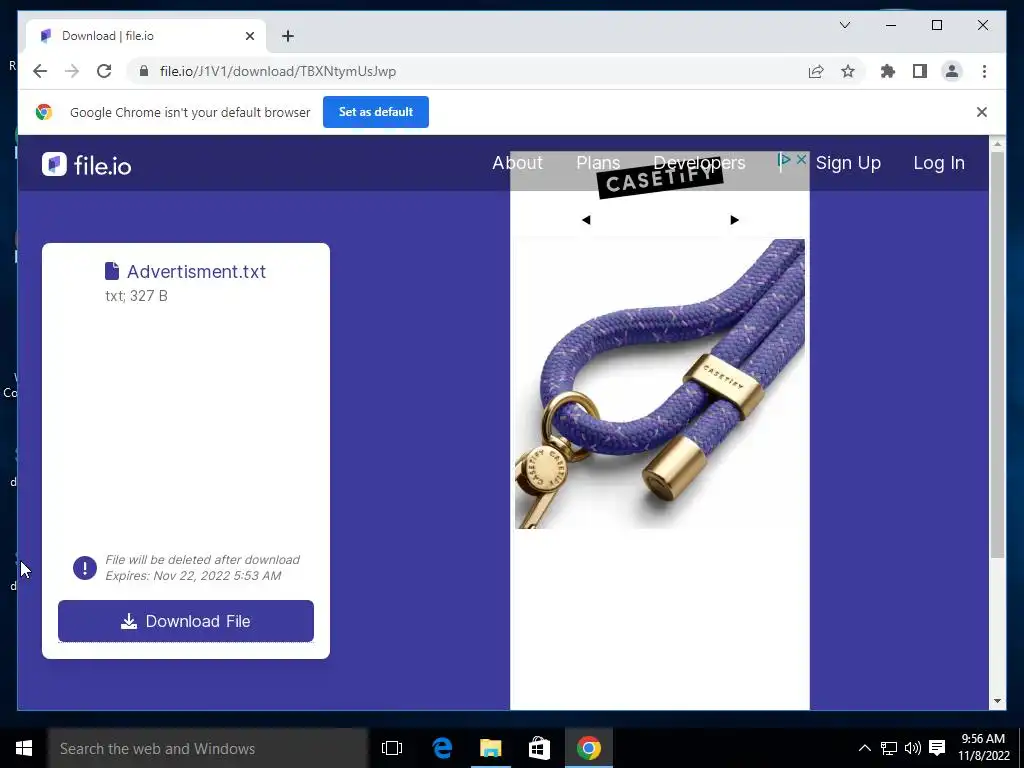Click the purple rope strap ad image
Image resolution: width=1024 pixels, height=768 pixels.
pos(660,384)
